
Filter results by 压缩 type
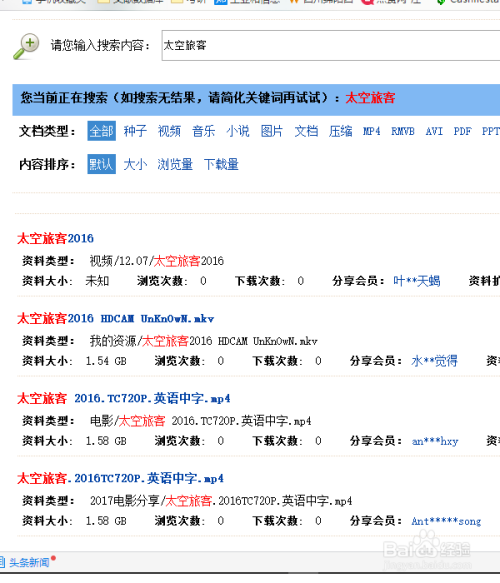point(340,131)
